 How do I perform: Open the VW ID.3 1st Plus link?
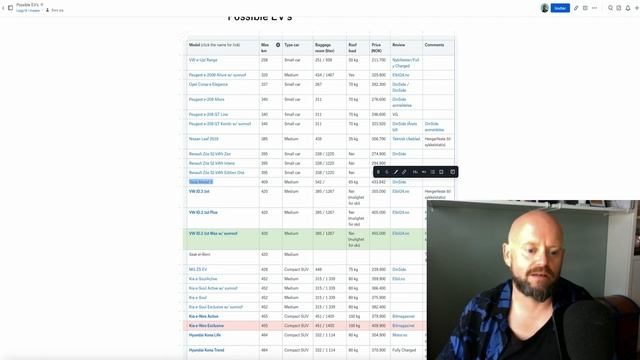click(x=203, y=213)
